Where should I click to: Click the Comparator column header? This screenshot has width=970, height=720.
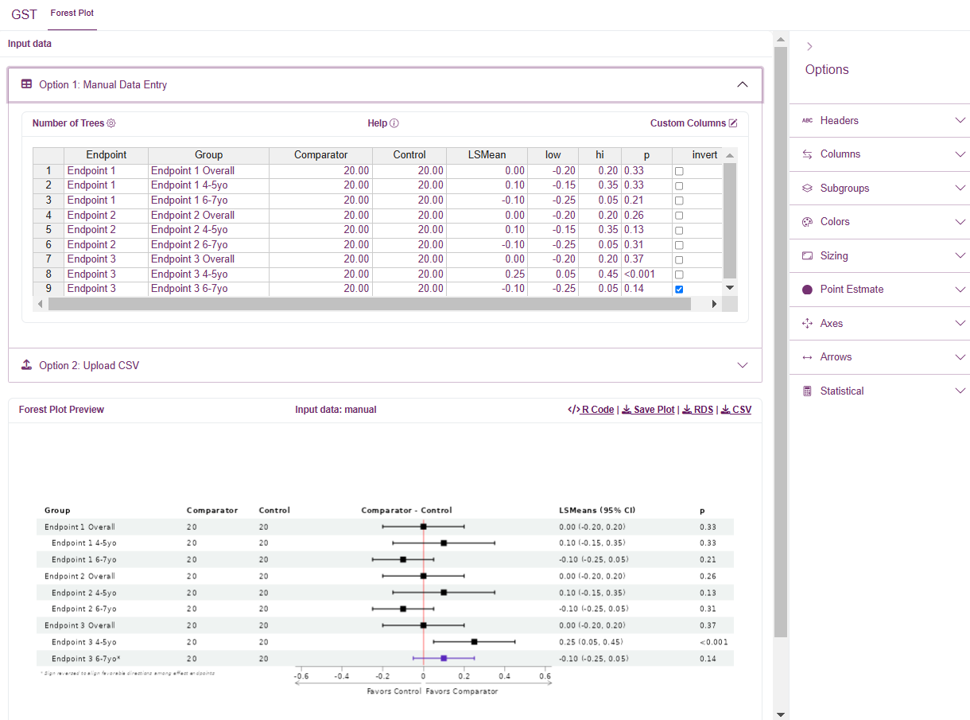[x=321, y=155]
